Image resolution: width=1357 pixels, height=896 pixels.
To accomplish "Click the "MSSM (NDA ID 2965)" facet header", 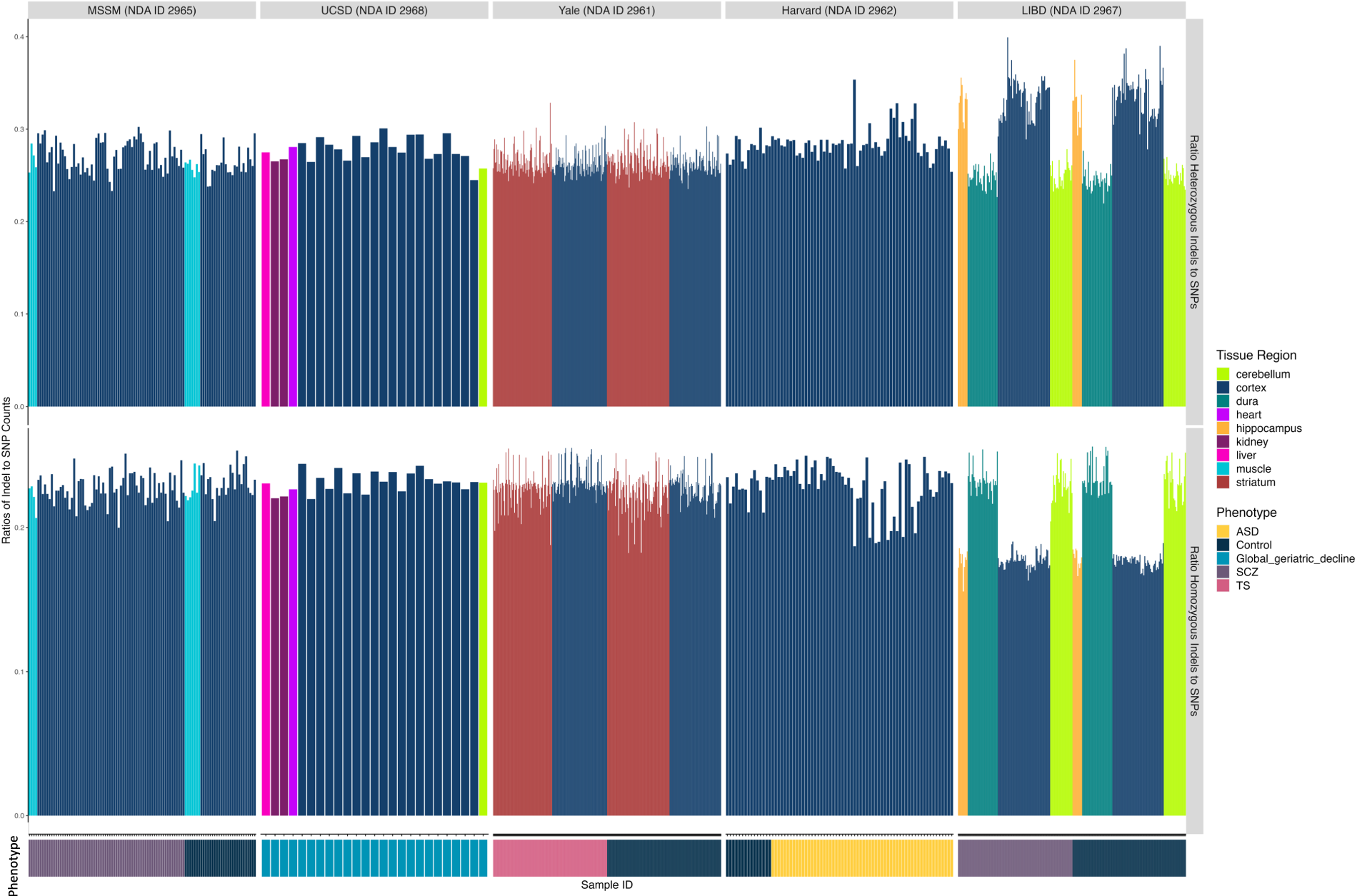I will click(141, 10).
